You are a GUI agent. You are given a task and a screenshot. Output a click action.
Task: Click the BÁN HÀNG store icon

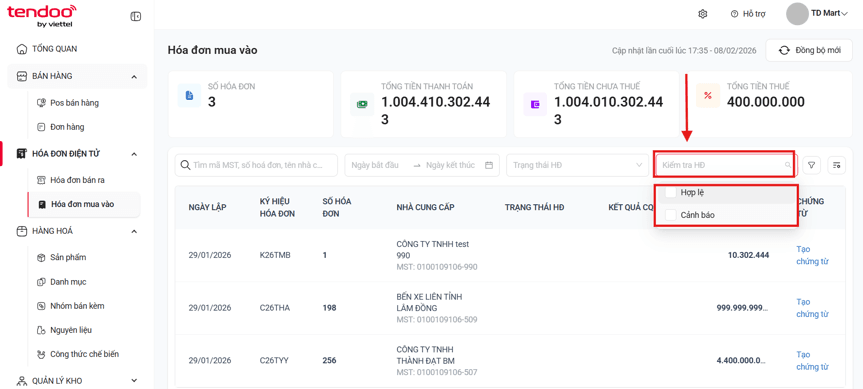click(x=21, y=76)
